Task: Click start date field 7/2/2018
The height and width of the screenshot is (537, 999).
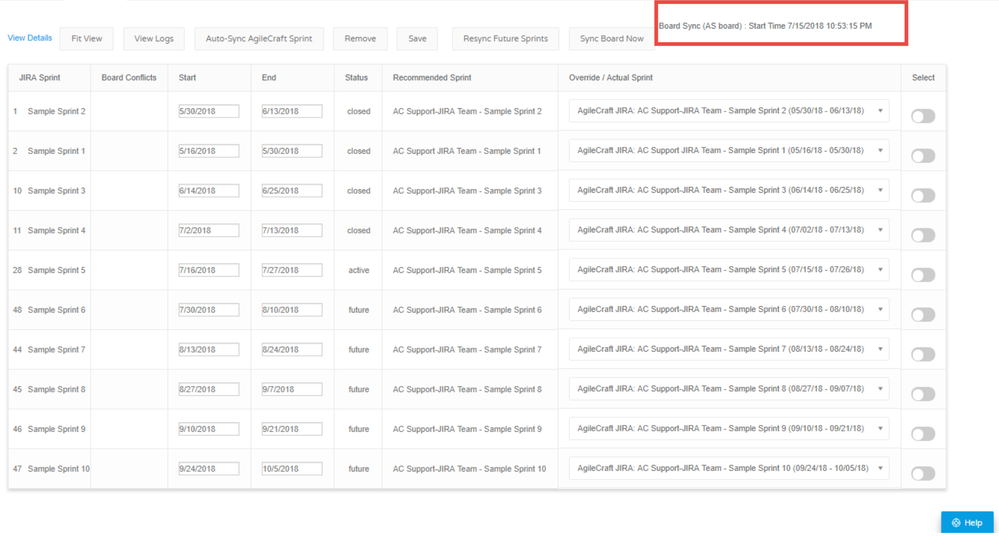Action: [x=209, y=230]
